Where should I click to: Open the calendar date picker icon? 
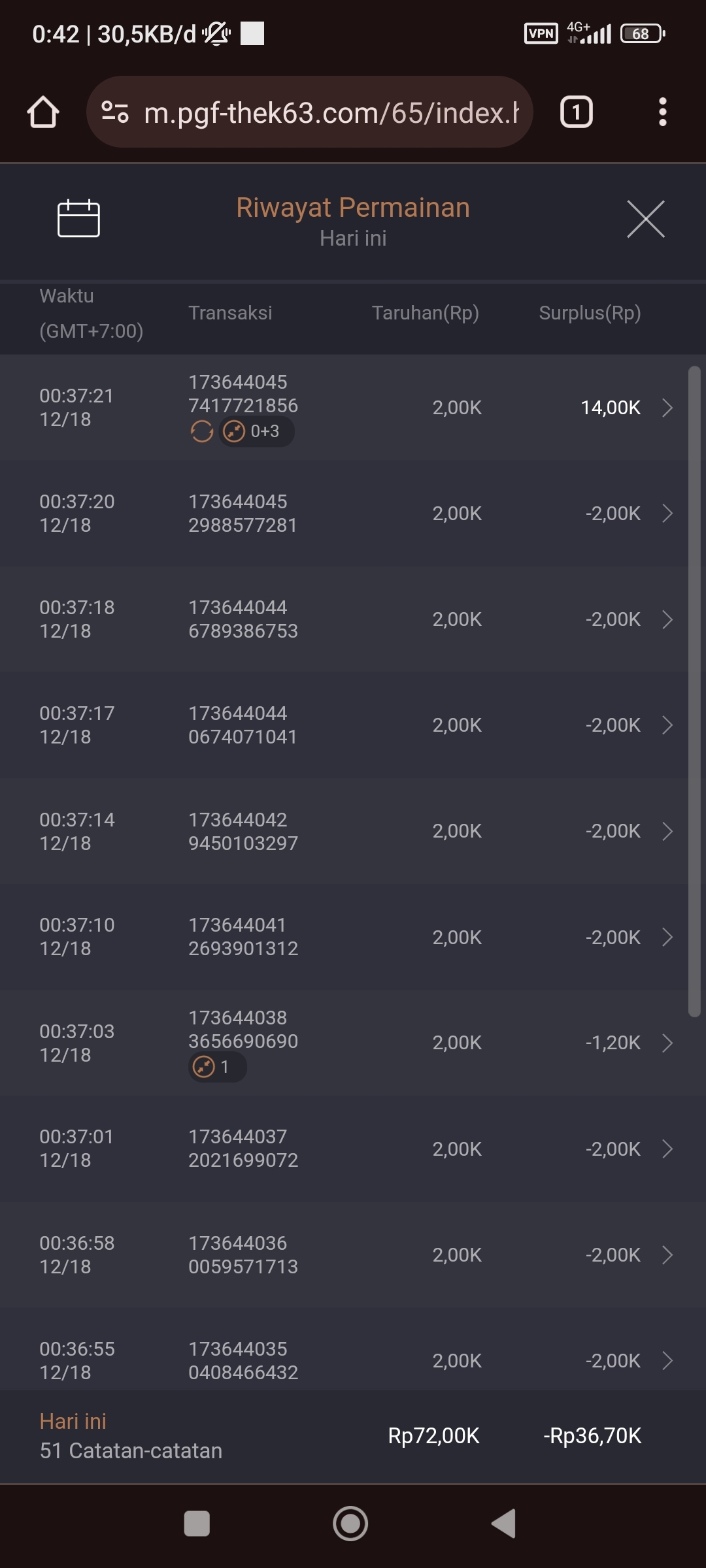(x=78, y=218)
